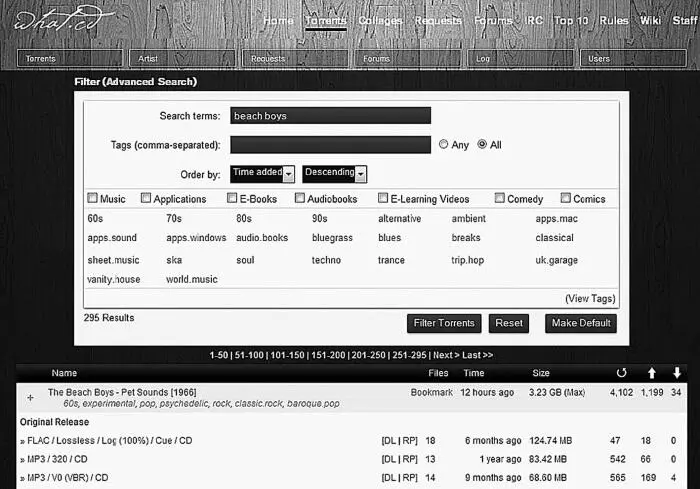Go to results page 251-295
Image resolution: width=700 pixels, height=489 pixels.
point(409,355)
